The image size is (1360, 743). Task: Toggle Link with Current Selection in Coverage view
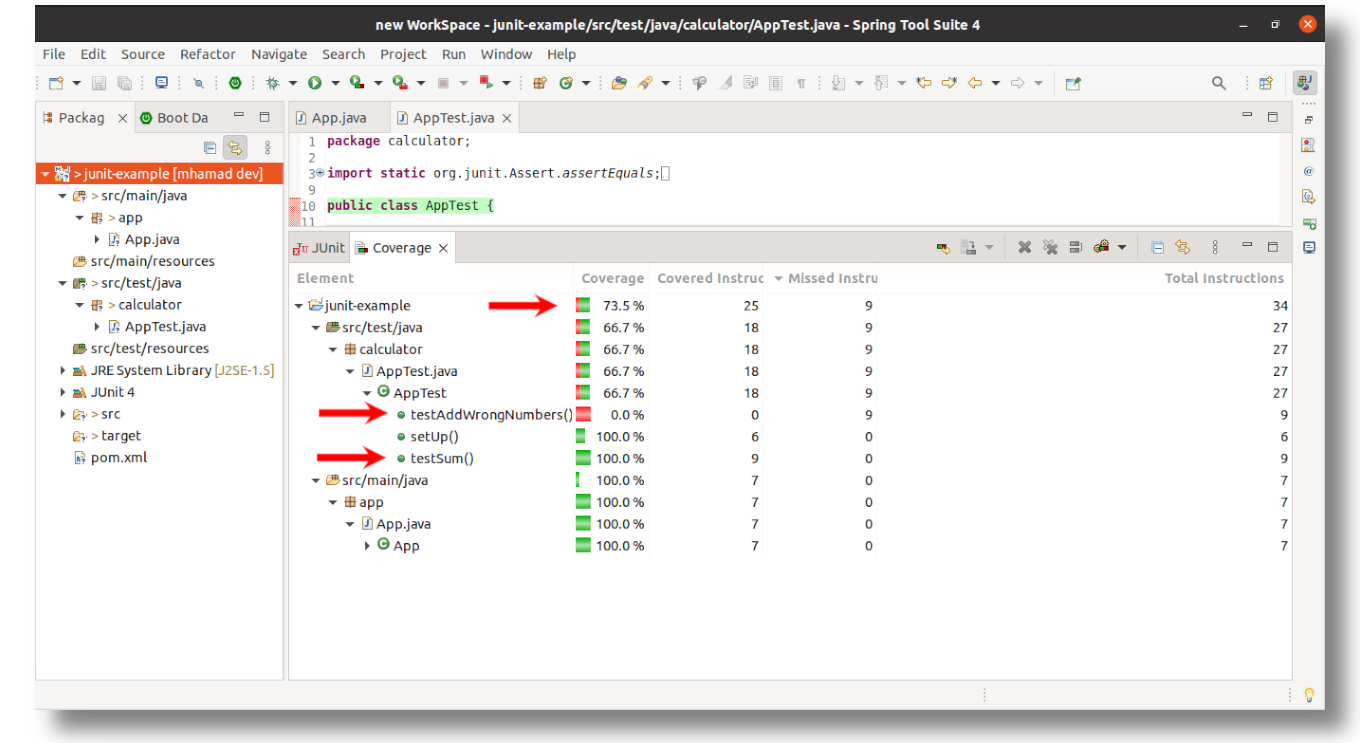pos(1183,247)
